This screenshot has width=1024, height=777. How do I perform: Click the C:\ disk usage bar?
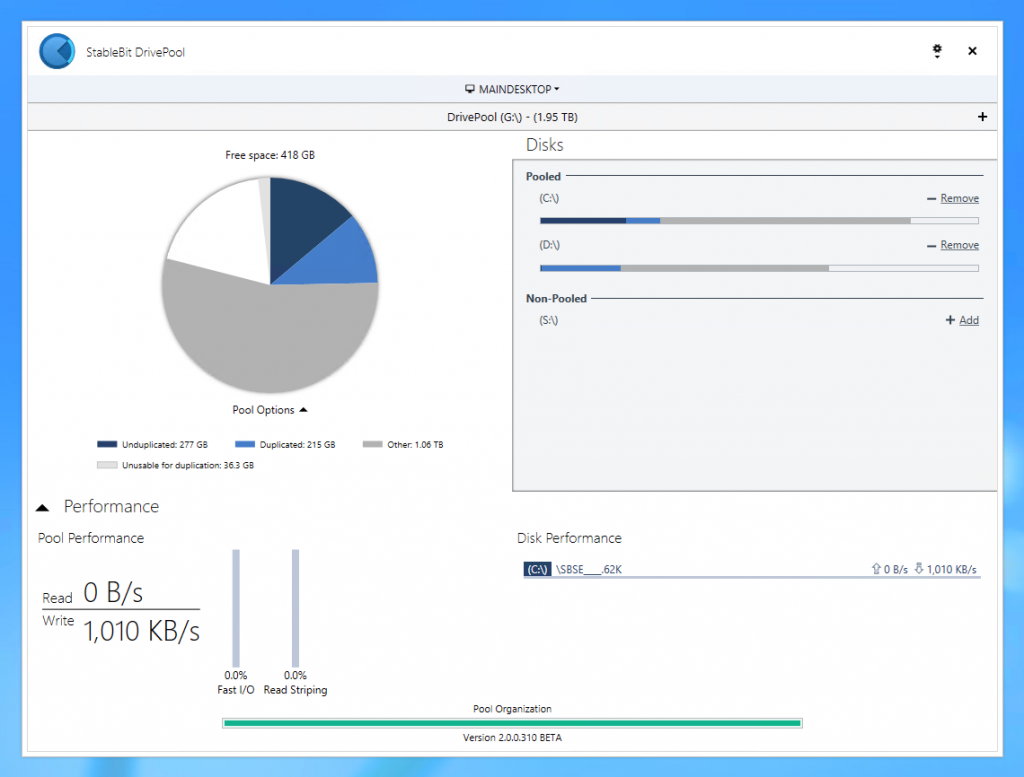tap(759, 221)
